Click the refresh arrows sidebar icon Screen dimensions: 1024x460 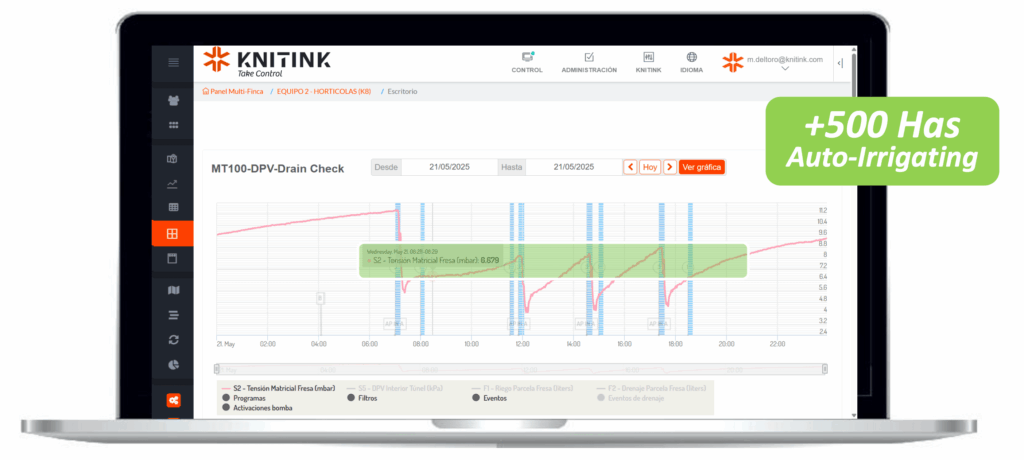point(173,340)
